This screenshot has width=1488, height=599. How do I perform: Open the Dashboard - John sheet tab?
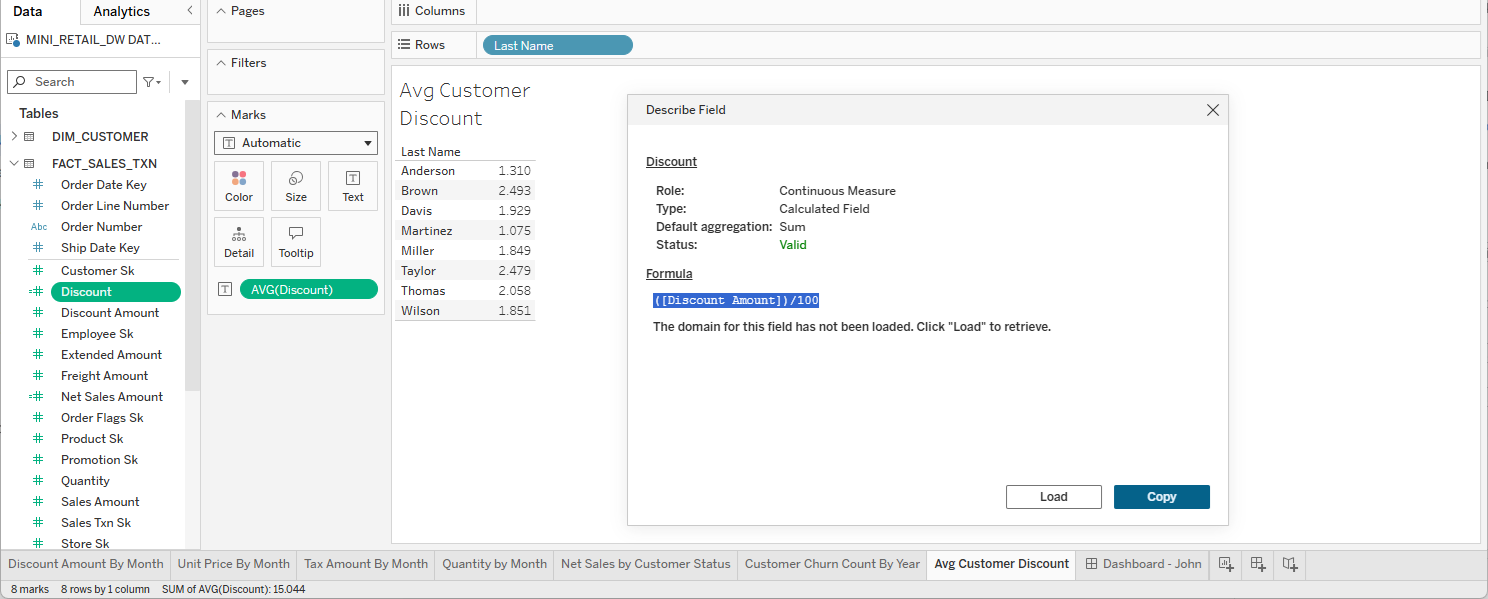click(1143, 564)
